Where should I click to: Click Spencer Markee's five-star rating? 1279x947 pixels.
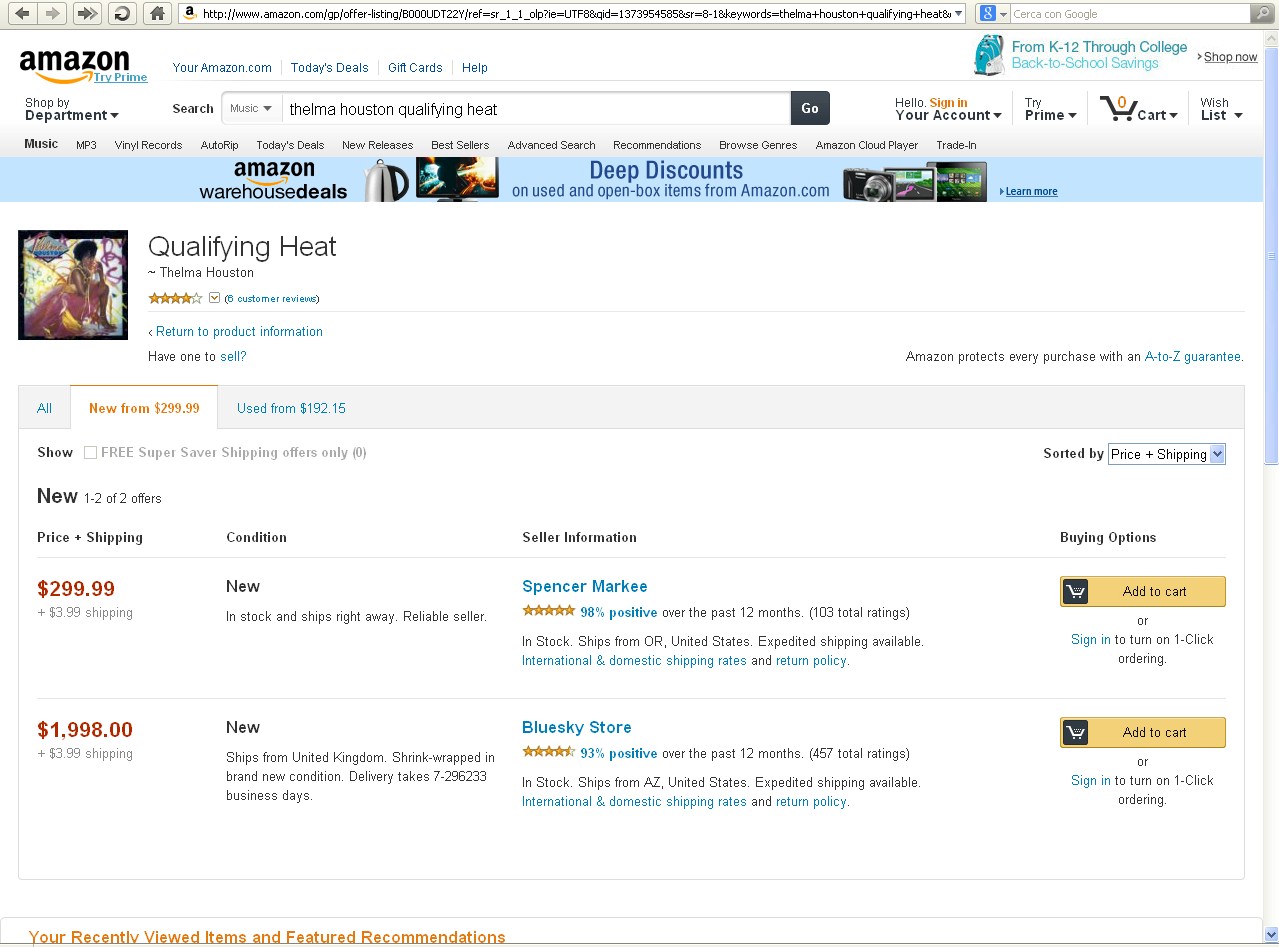(548, 611)
